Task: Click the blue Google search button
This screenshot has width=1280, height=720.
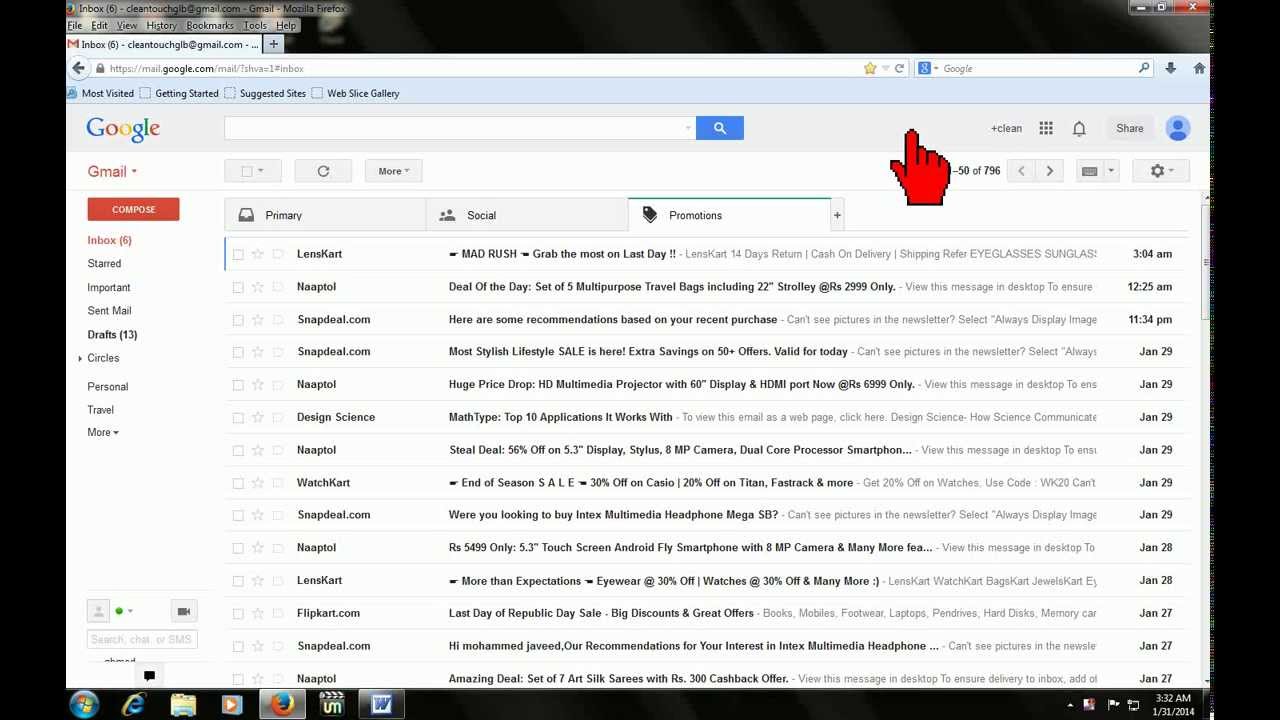Action: [x=719, y=128]
